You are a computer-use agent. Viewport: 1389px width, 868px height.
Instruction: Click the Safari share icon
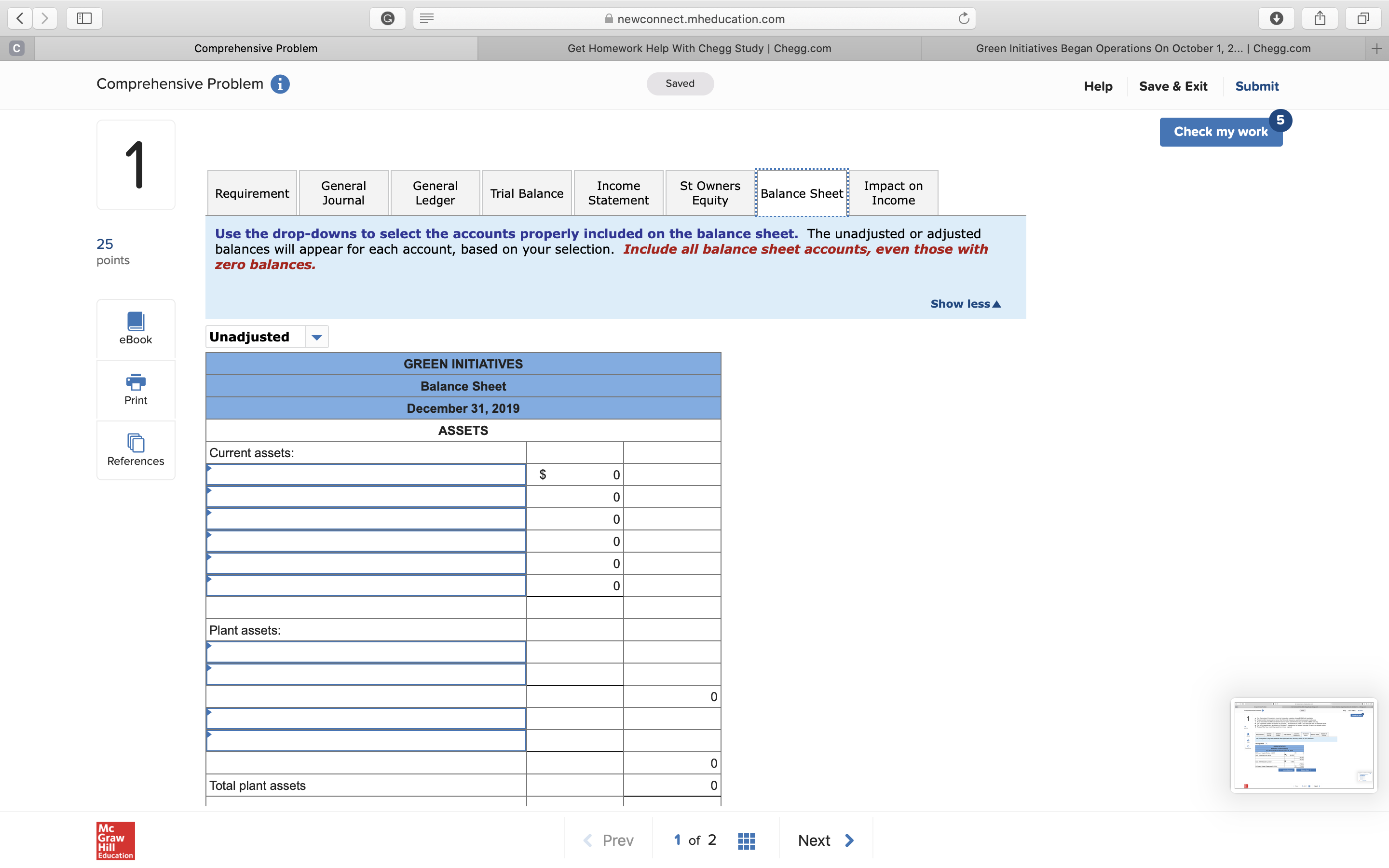pos(1320,18)
